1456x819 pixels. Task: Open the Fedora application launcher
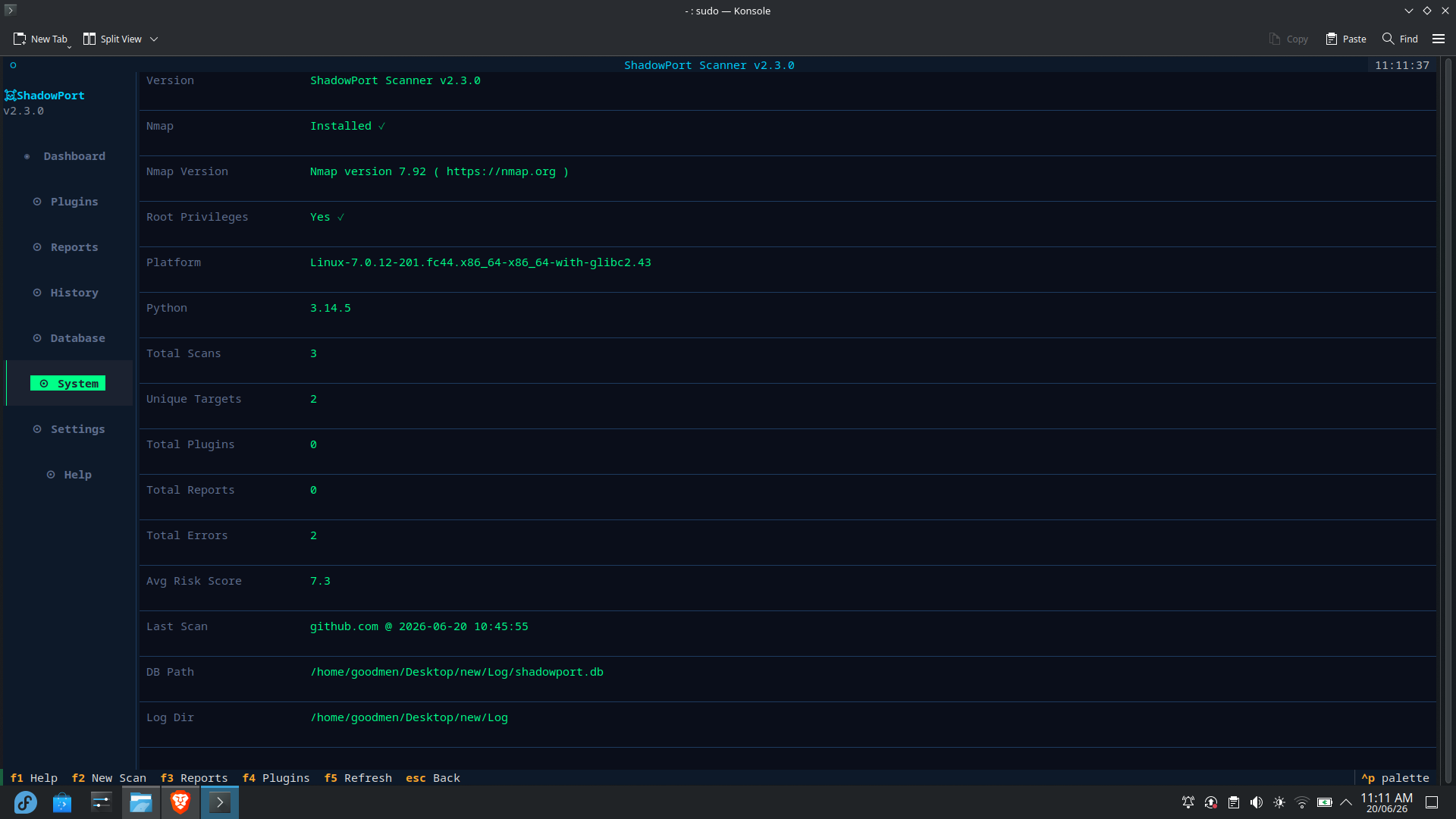[x=26, y=802]
